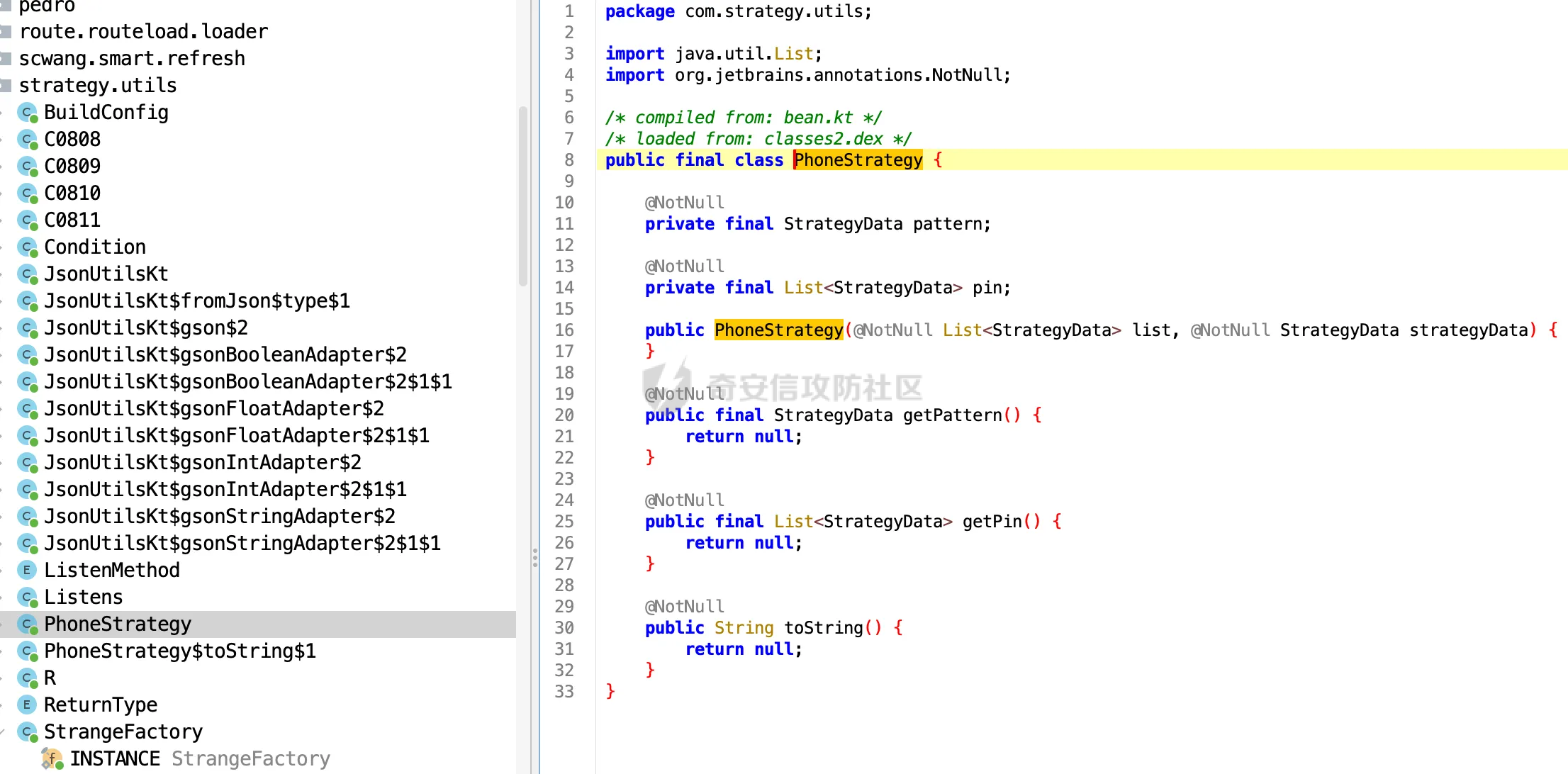Select the INSTANCE StrangeFactory field
Screen dimensions: 1568x774
(x=200, y=759)
